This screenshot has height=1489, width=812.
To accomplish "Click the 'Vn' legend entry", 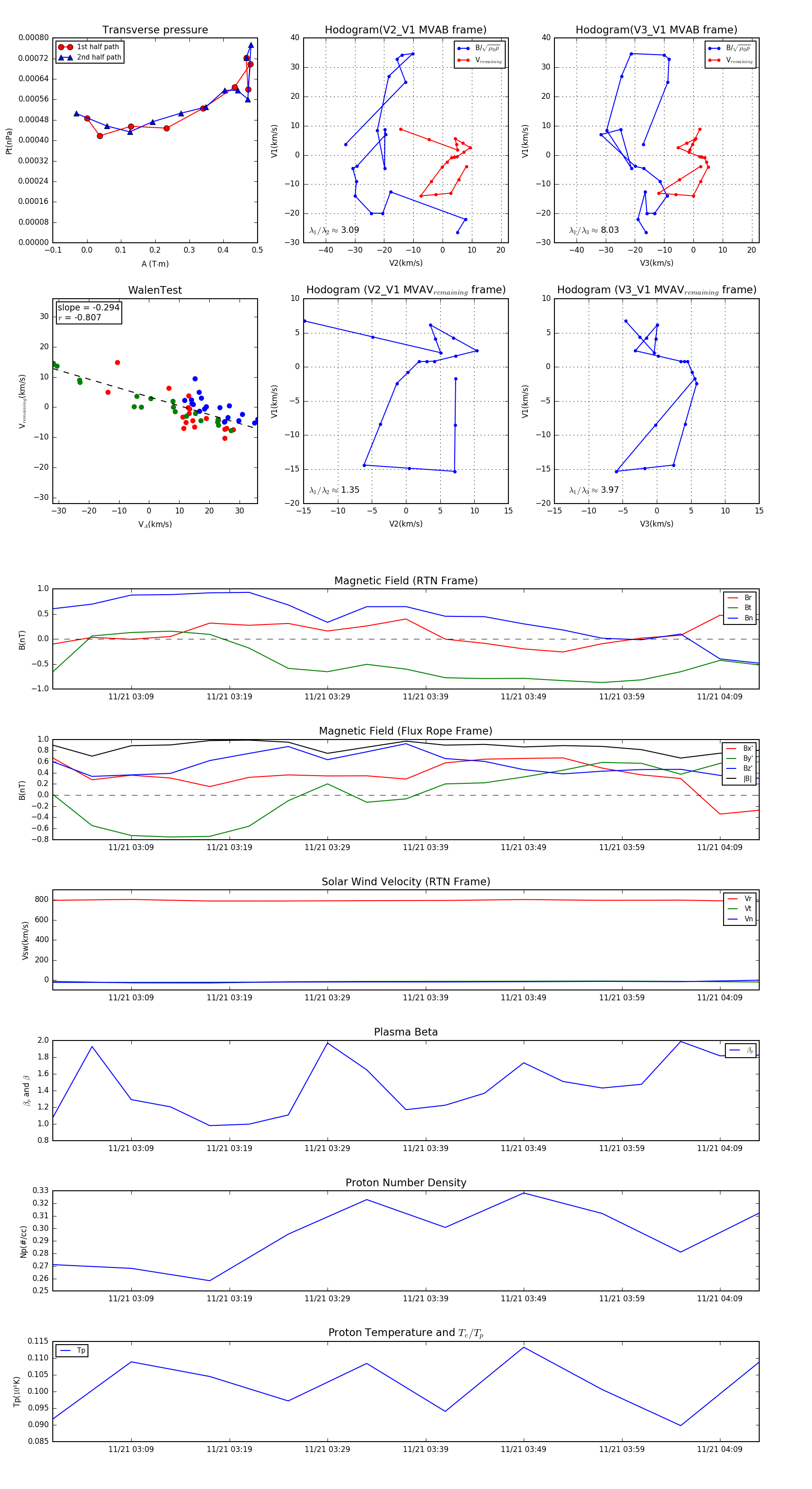I will [x=740, y=919].
